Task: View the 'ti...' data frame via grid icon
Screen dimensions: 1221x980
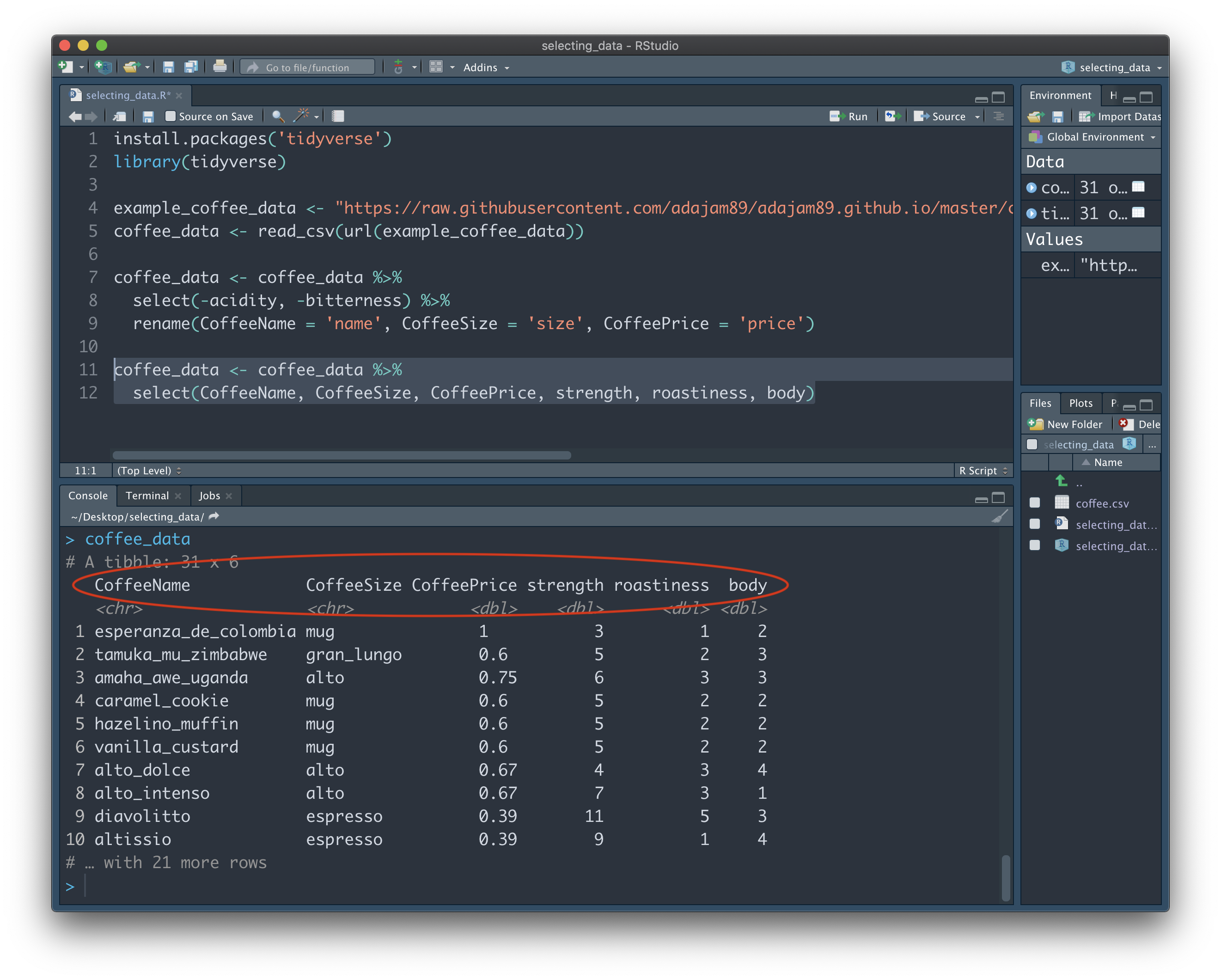Action: click(x=1138, y=213)
